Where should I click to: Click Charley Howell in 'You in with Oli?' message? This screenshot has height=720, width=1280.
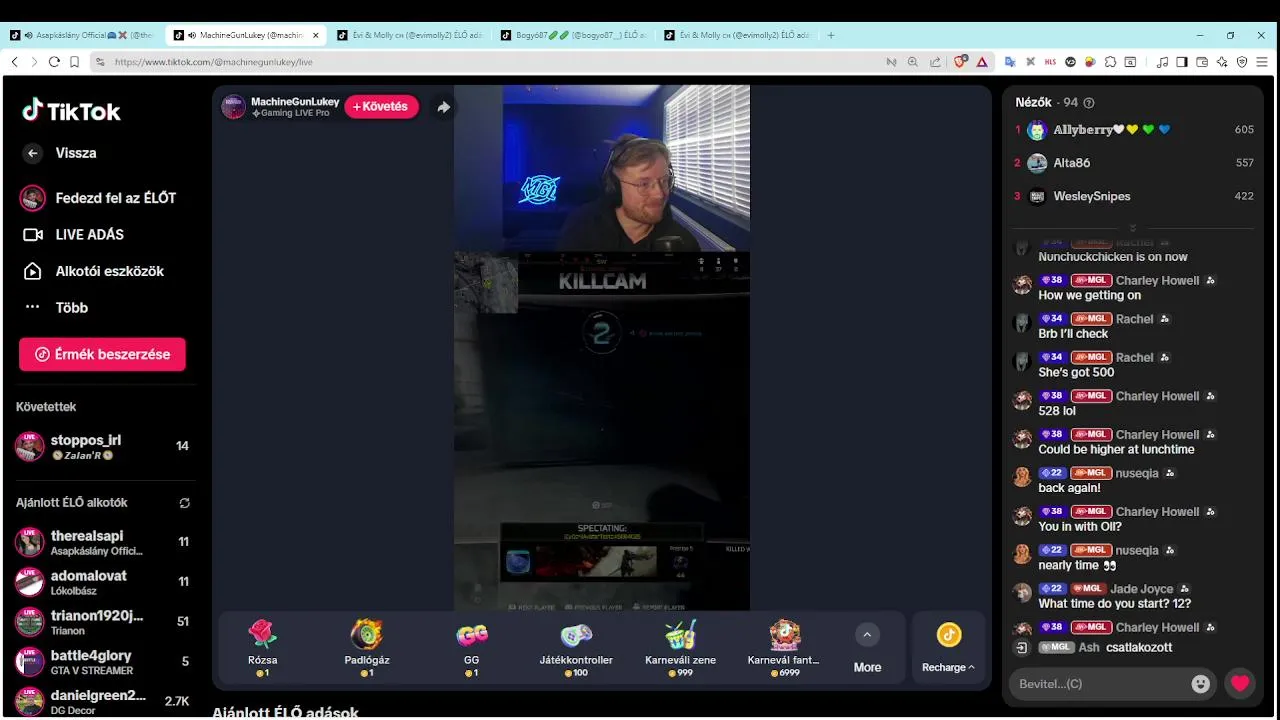1157,512
